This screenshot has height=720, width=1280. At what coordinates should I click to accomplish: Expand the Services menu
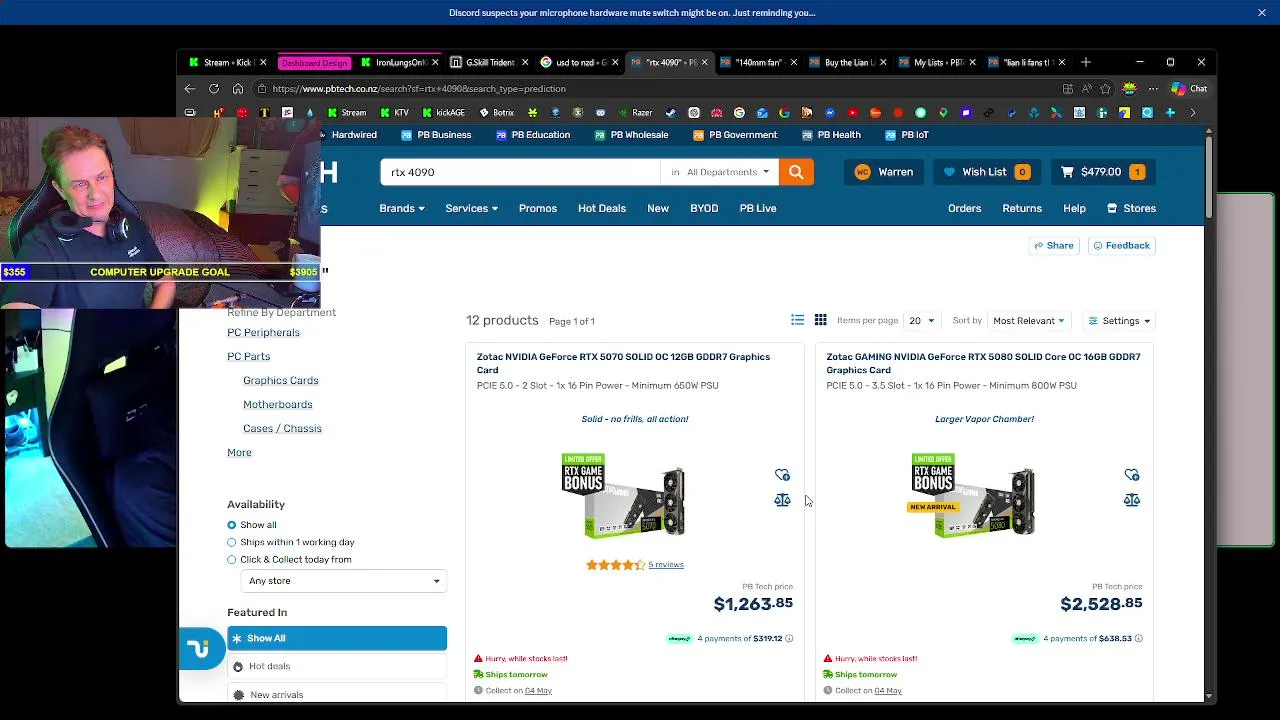[x=472, y=208]
